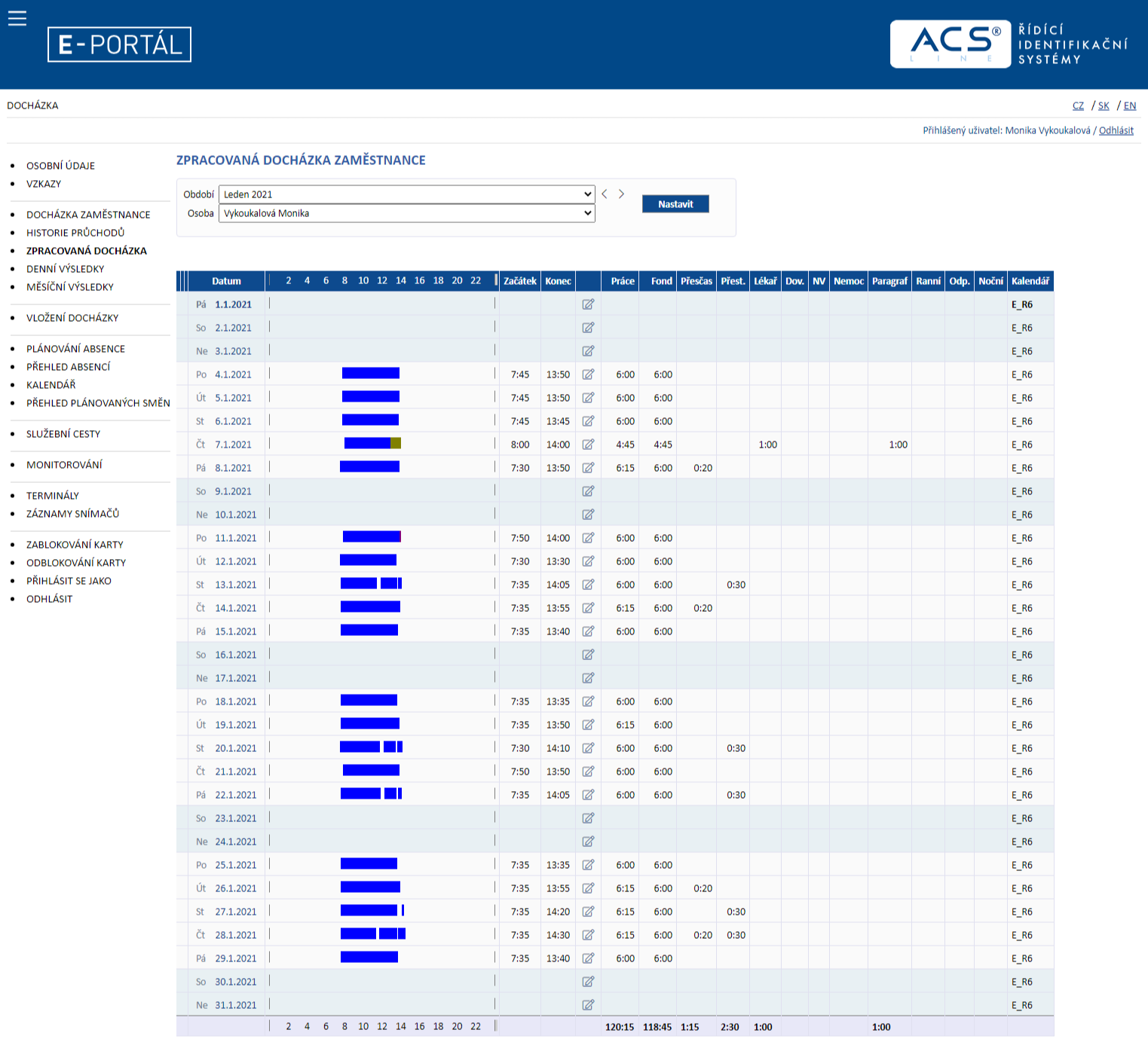Edit attendance for 25.1.2021

click(x=588, y=865)
